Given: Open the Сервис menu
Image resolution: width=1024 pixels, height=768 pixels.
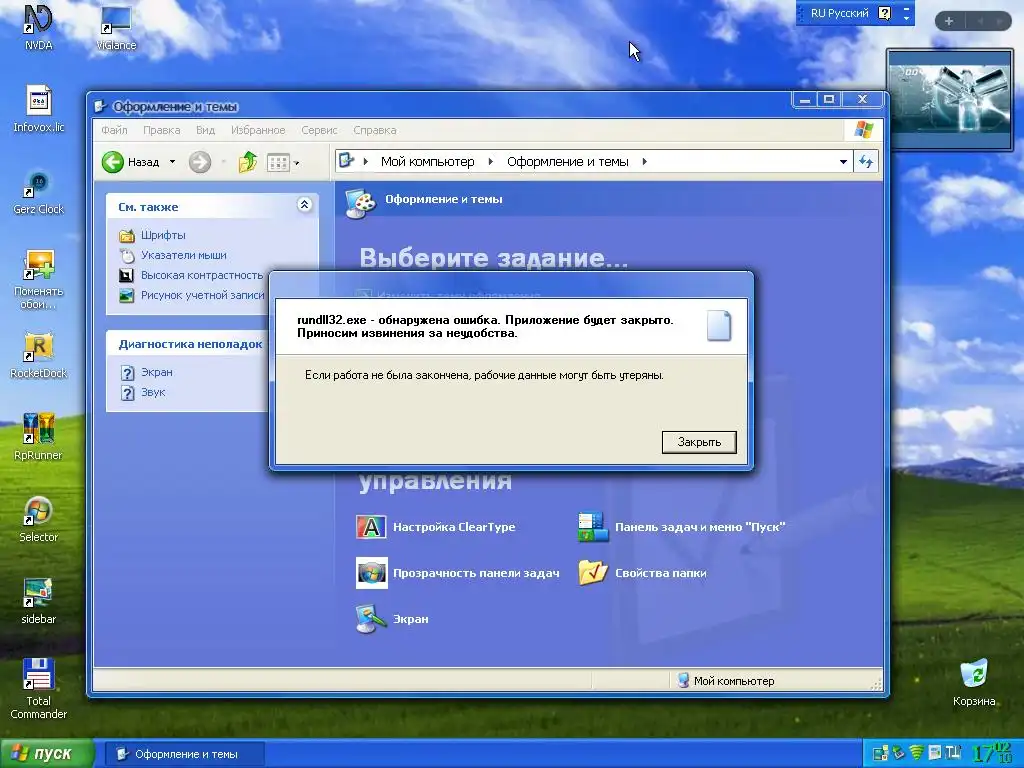Looking at the screenshot, I should coord(319,130).
